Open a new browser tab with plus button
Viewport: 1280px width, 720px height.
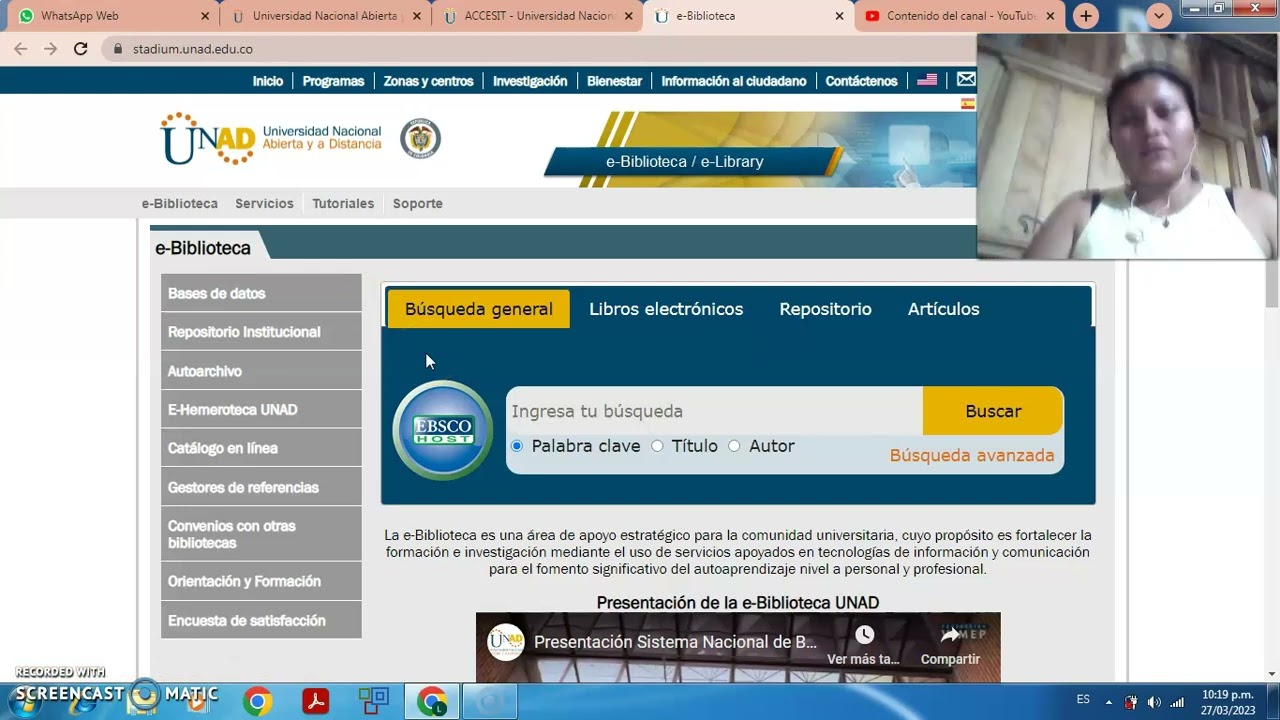pyautogui.click(x=1086, y=16)
